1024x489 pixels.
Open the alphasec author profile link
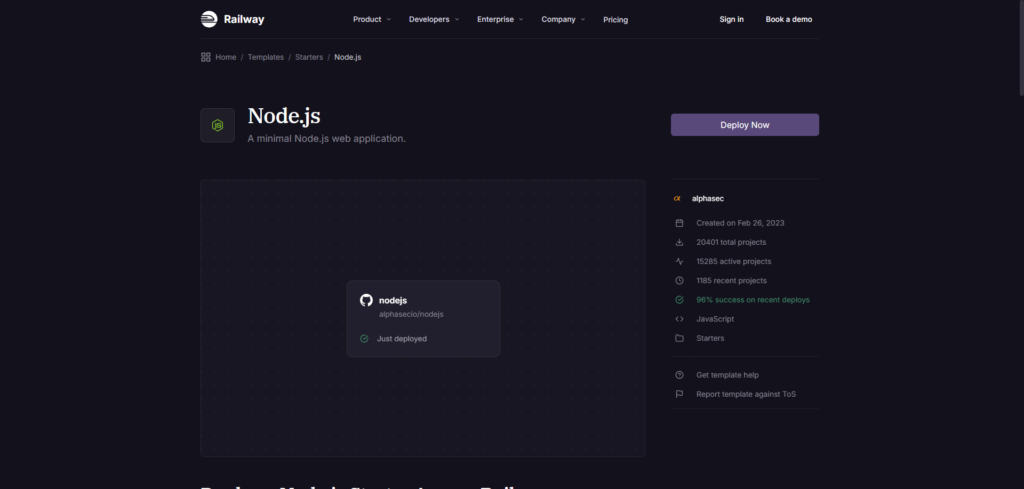point(708,198)
